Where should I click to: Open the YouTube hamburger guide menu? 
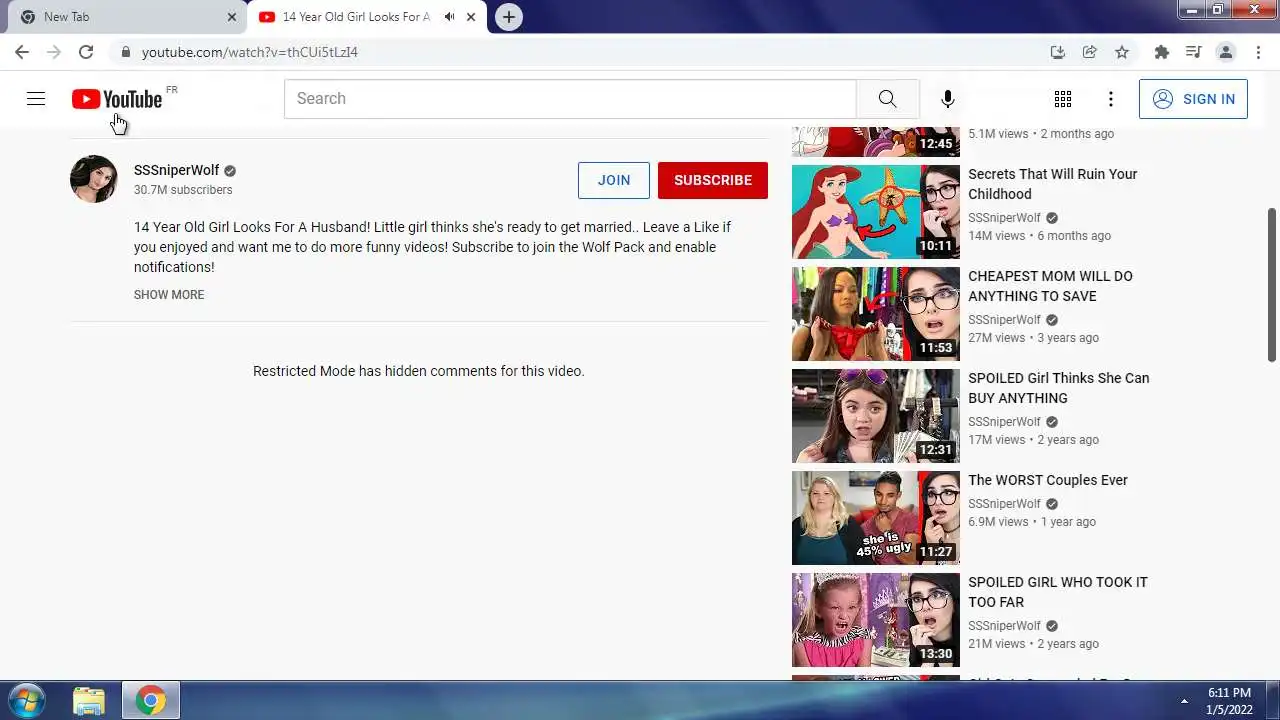click(x=36, y=98)
